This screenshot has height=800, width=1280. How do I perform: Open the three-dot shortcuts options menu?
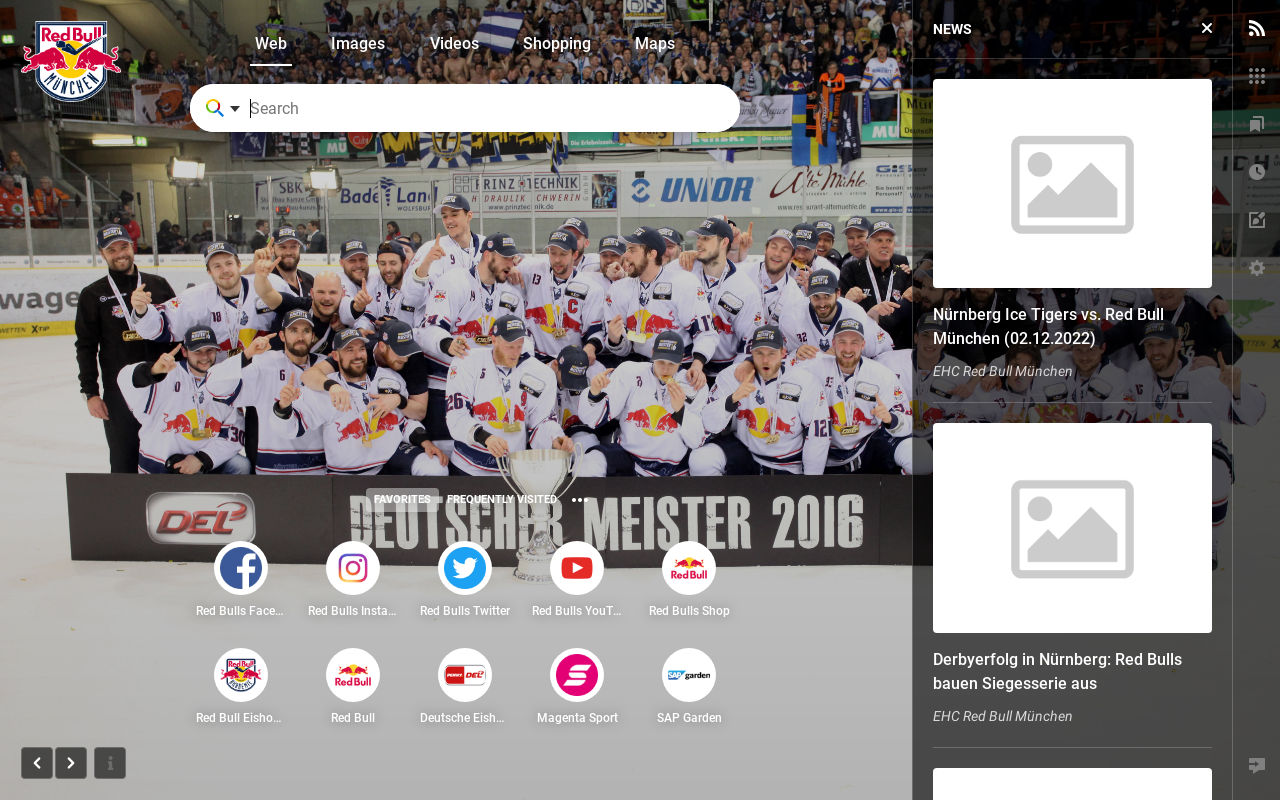click(x=579, y=500)
